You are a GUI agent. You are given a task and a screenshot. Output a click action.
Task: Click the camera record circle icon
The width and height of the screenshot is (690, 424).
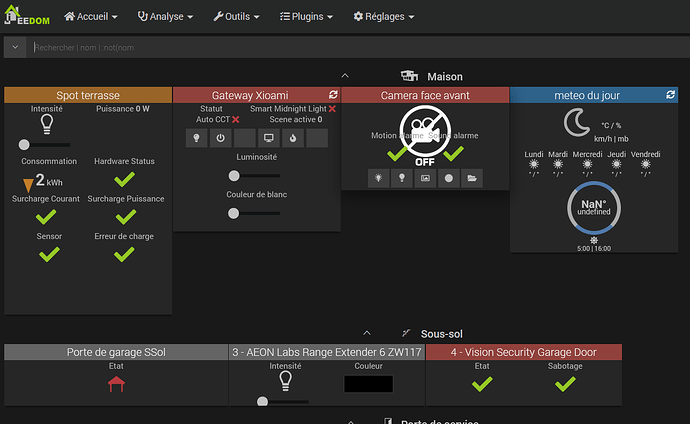coord(448,178)
